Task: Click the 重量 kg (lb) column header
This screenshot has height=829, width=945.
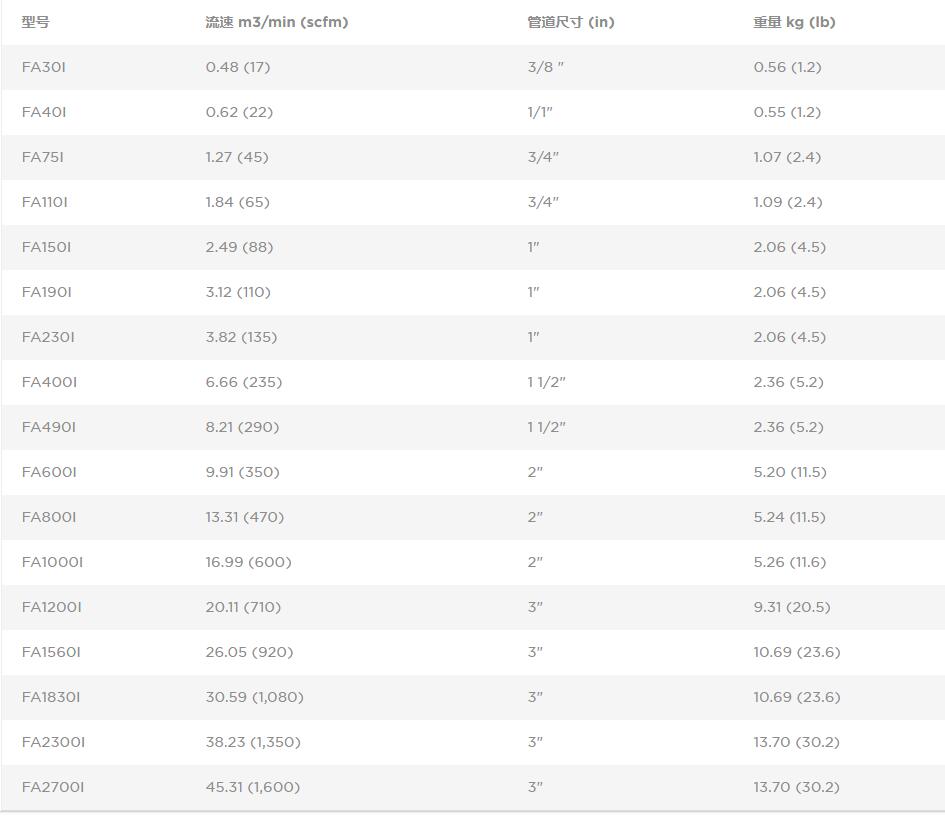Action: [x=794, y=22]
